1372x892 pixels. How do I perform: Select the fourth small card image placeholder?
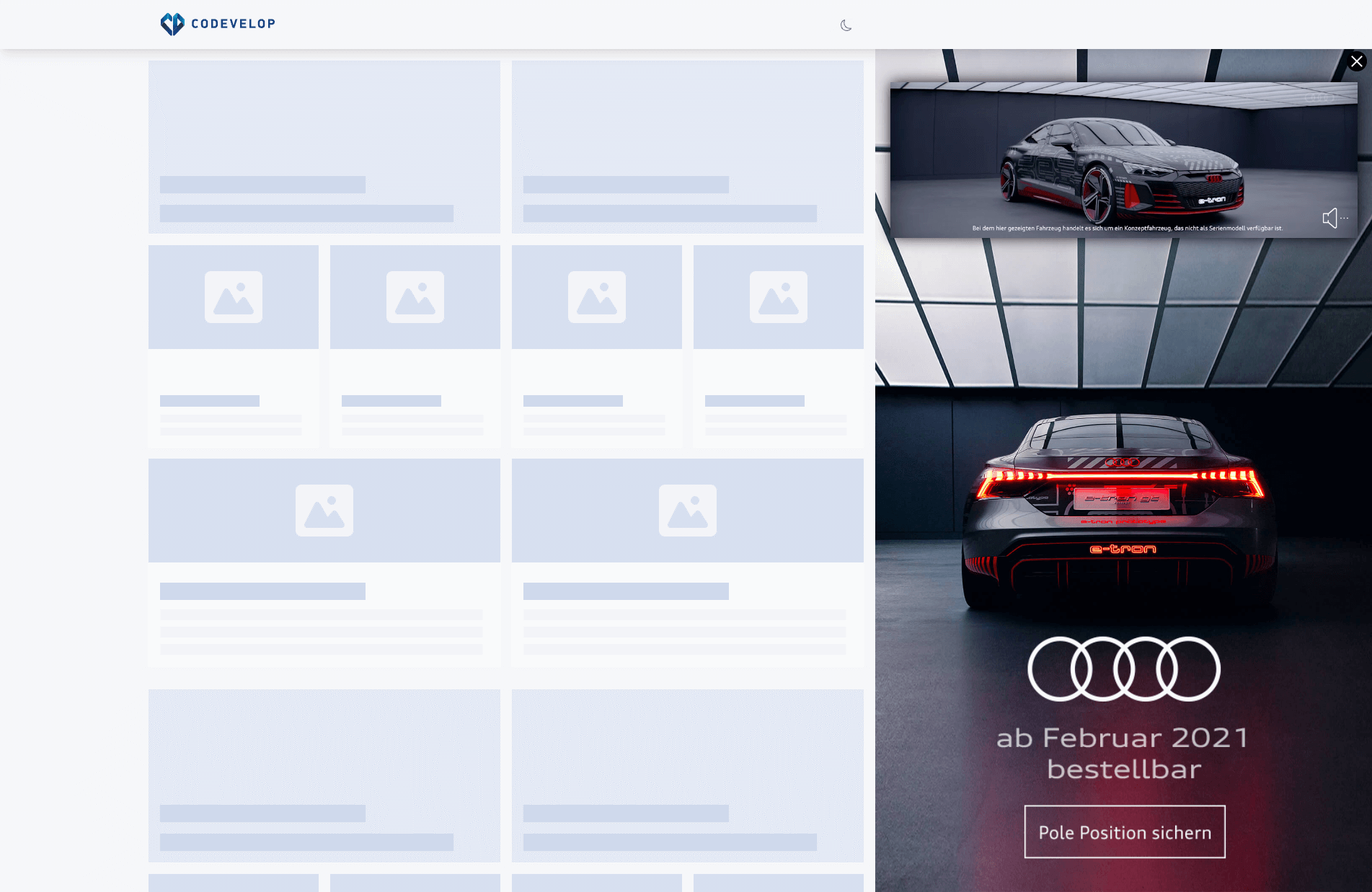point(779,297)
